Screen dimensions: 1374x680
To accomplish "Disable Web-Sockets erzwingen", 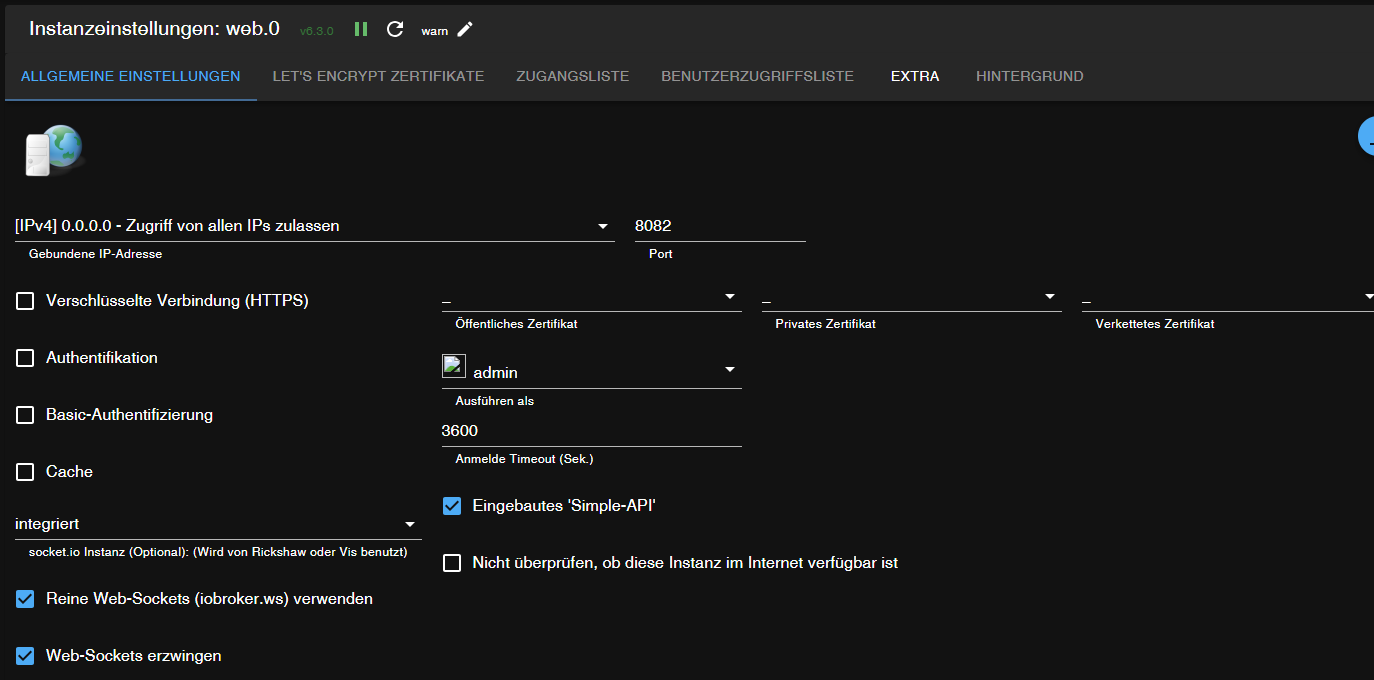I will [25, 656].
